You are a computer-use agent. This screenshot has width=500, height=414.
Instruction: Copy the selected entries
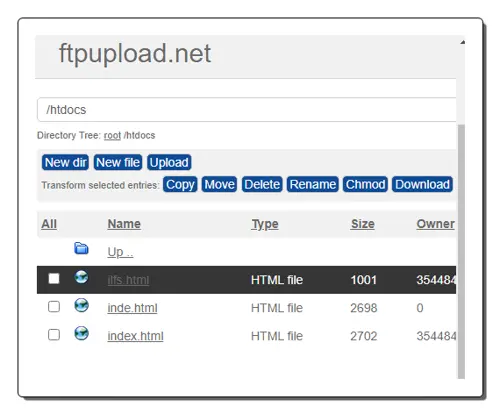pyautogui.click(x=180, y=184)
